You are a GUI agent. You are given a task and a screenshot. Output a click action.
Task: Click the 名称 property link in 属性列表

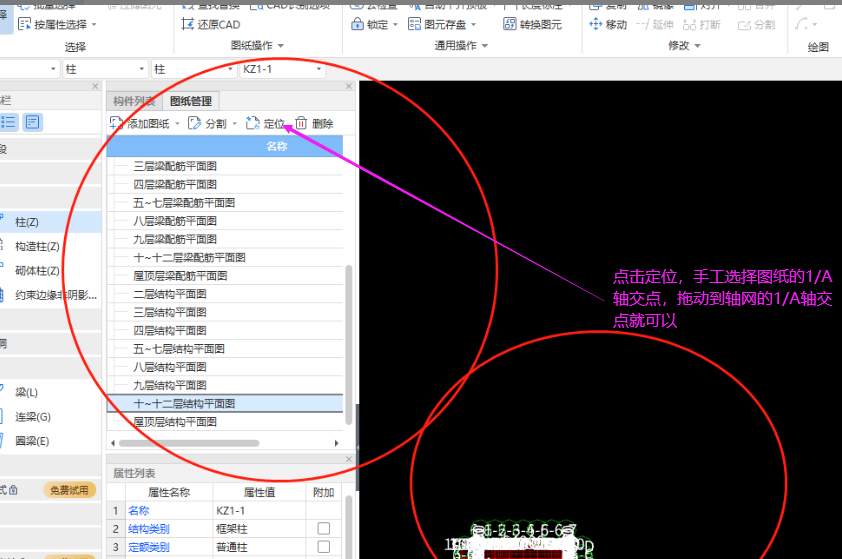[x=139, y=511]
